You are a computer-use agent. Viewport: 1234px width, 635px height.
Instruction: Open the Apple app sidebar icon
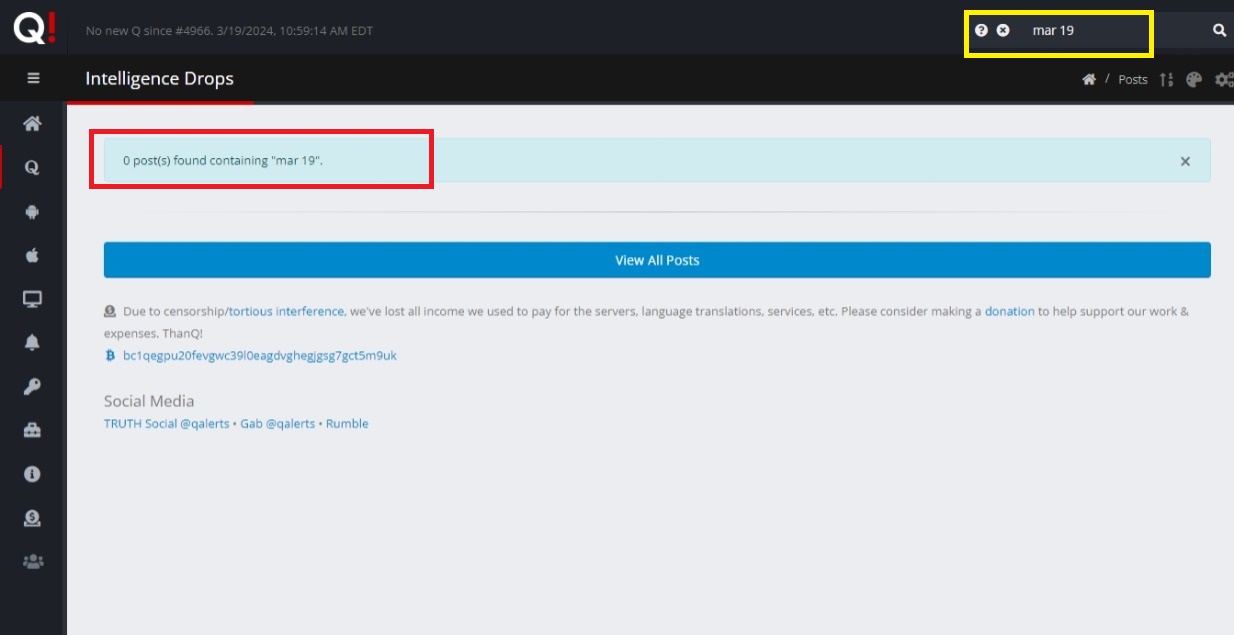click(32, 255)
